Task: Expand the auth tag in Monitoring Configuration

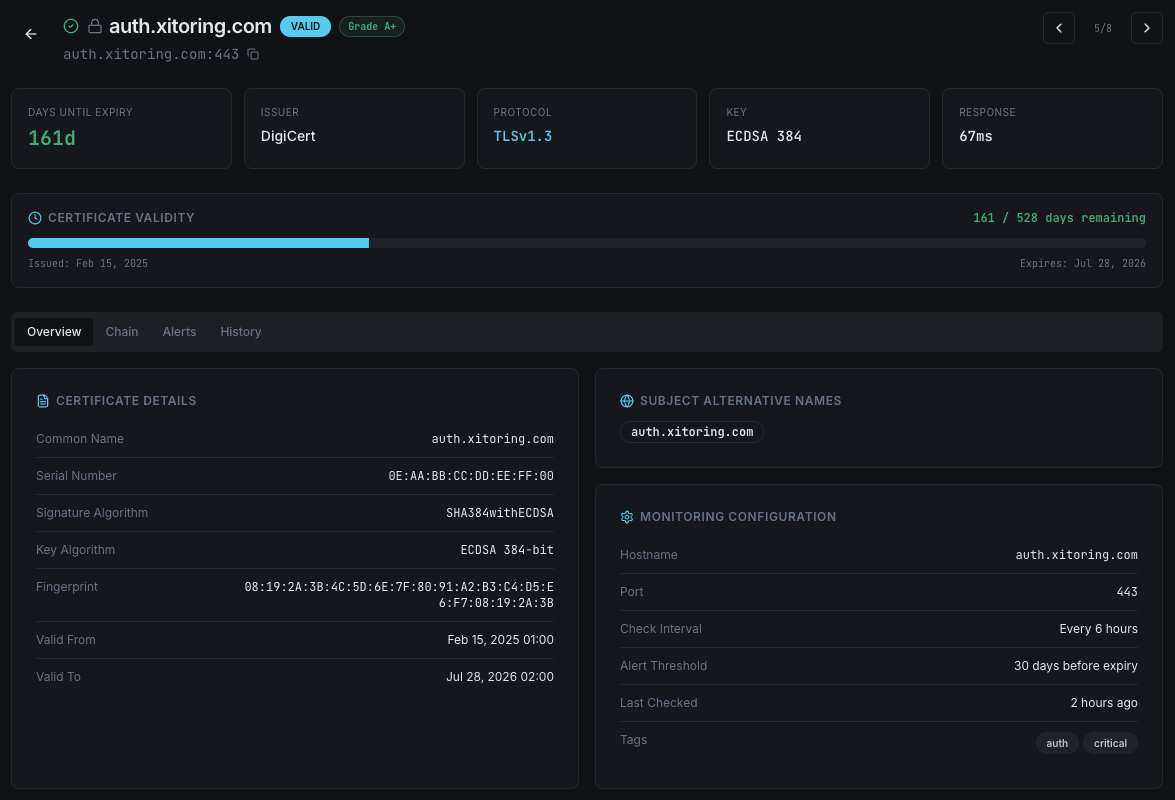Action: click(x=1057, y=743)
